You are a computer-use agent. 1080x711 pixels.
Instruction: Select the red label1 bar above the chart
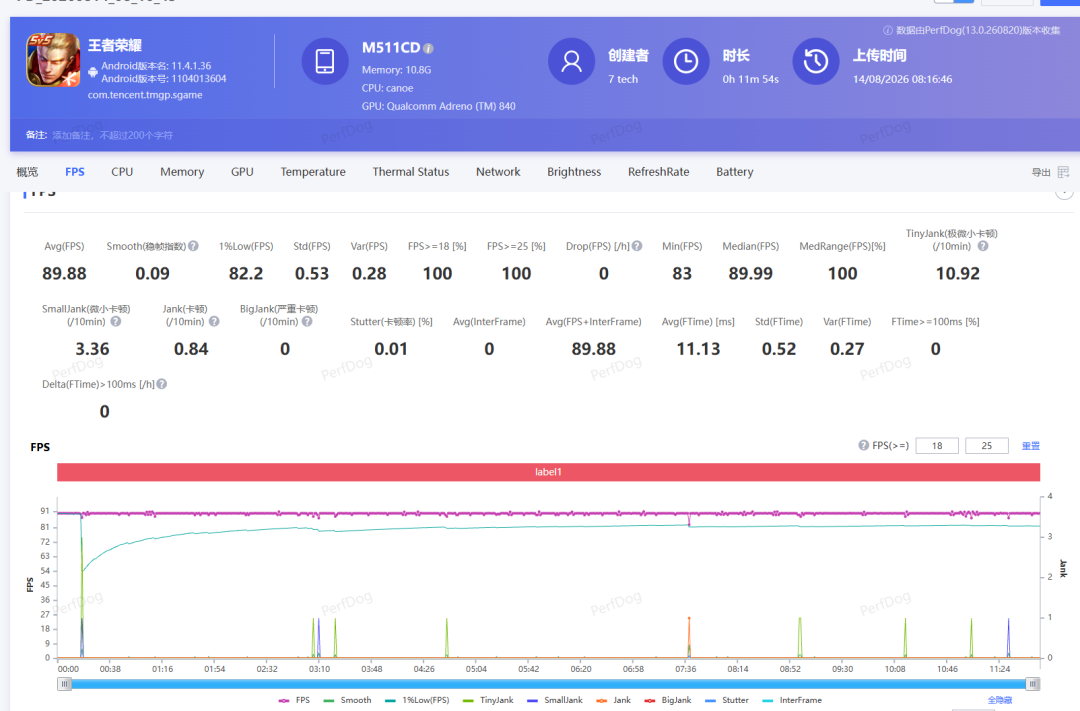pyautogui.click(x=548, y=472)
